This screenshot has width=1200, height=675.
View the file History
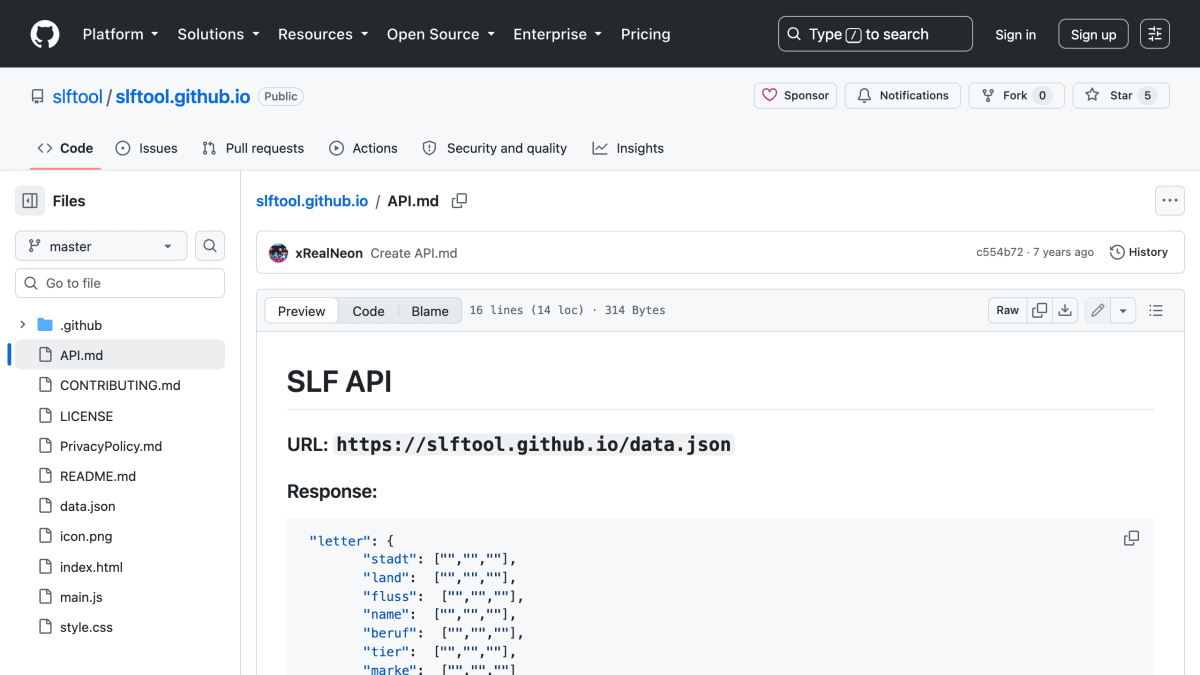coord(1139,252)
